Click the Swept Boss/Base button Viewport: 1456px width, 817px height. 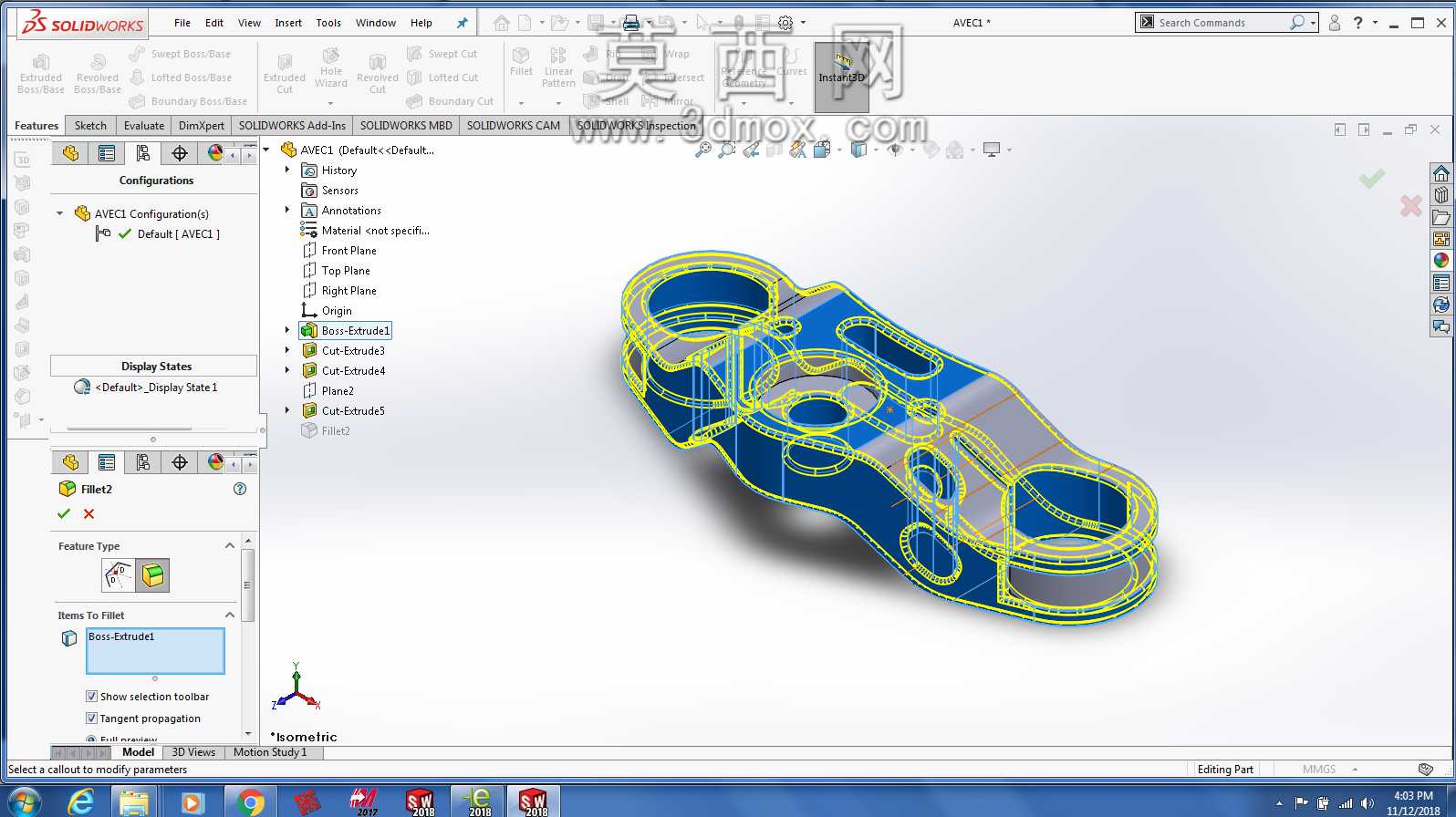[x=181, y=54]
